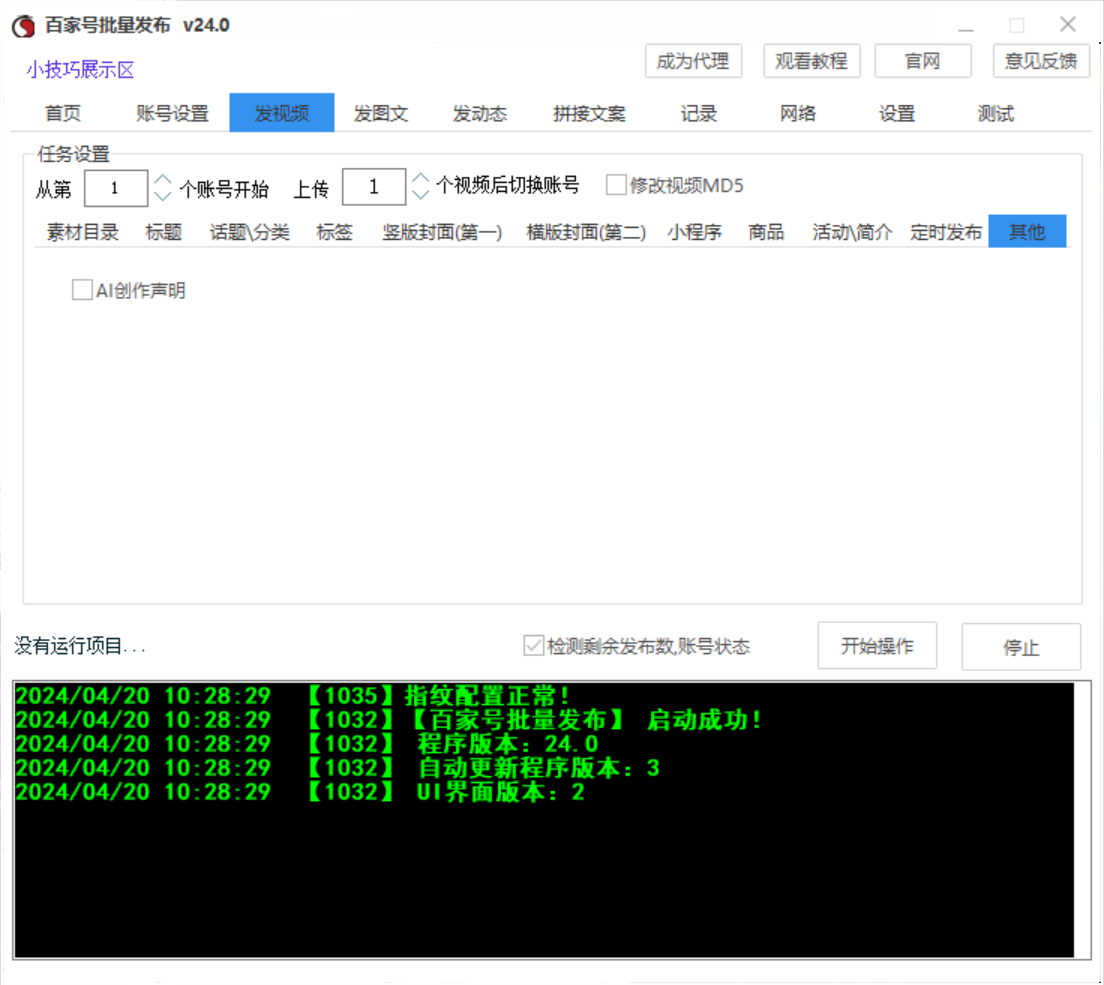This screenshot has width=1104, height=985.
Task: Open the 设置 tab
Action: pyautogui.click(x=896, y=113)
